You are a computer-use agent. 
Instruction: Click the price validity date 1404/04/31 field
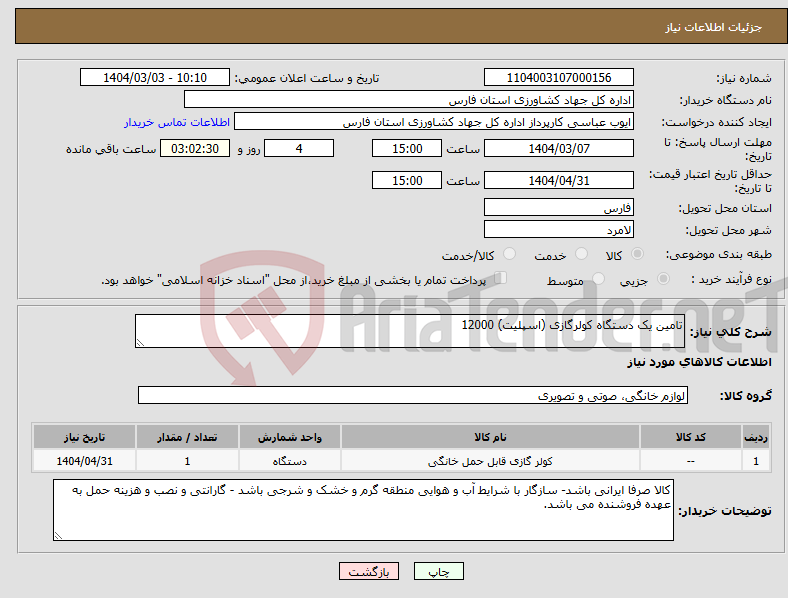click(x=558, y=180)
